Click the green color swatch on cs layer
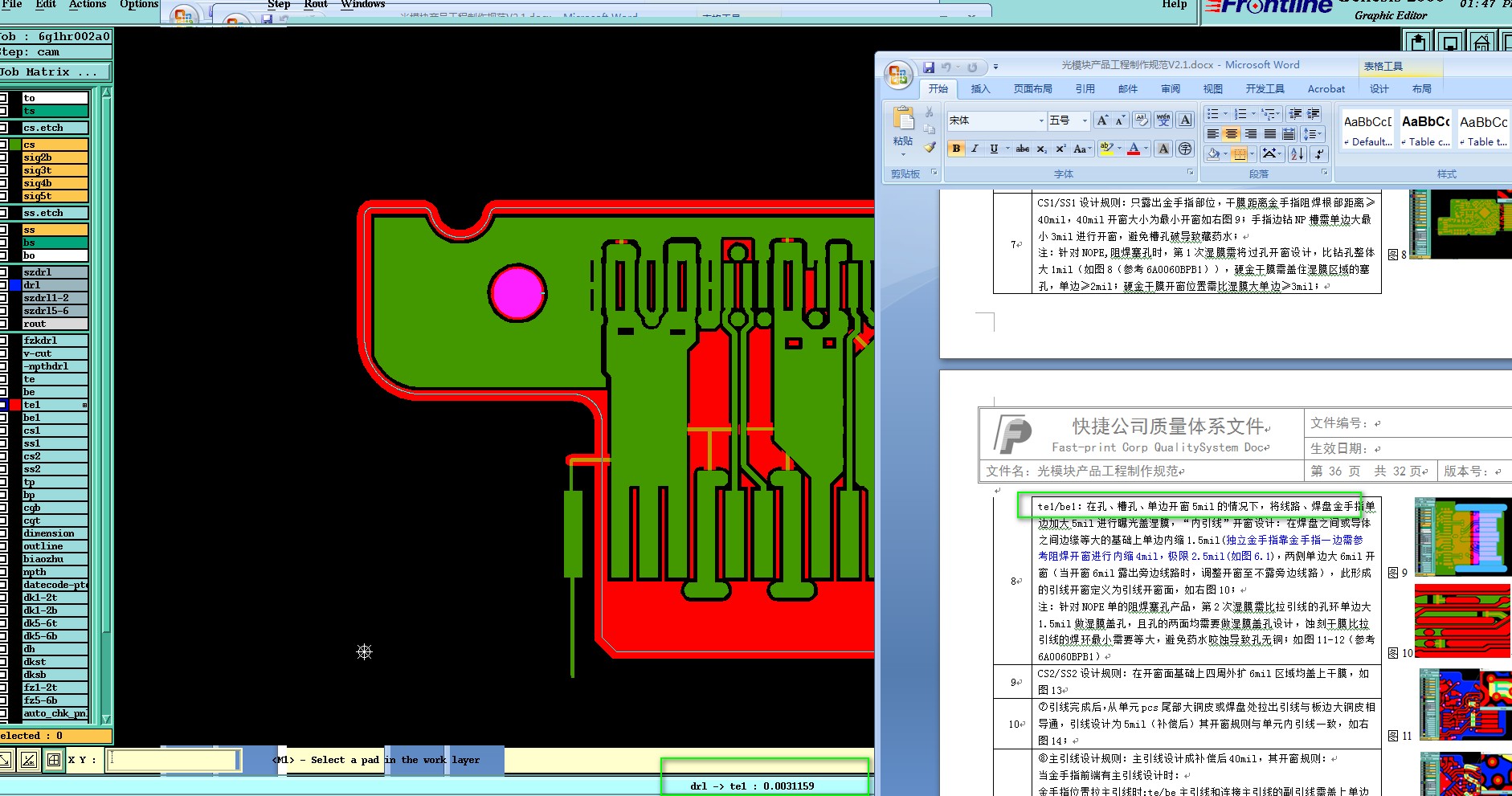 [15, 145]
